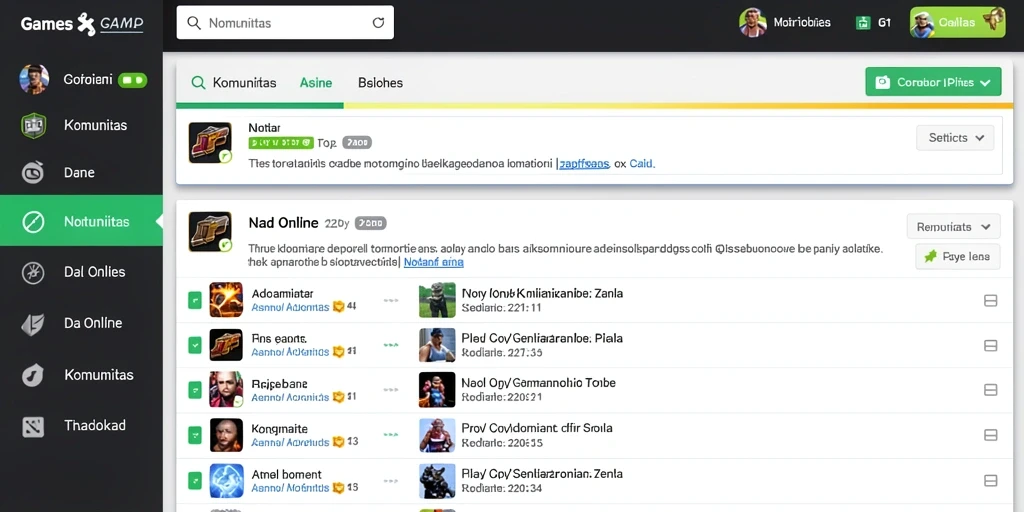This screenshot has width=1024, height=512.
Task: Open the Cald link in Notiar description
Action: (x=641, y=164)
